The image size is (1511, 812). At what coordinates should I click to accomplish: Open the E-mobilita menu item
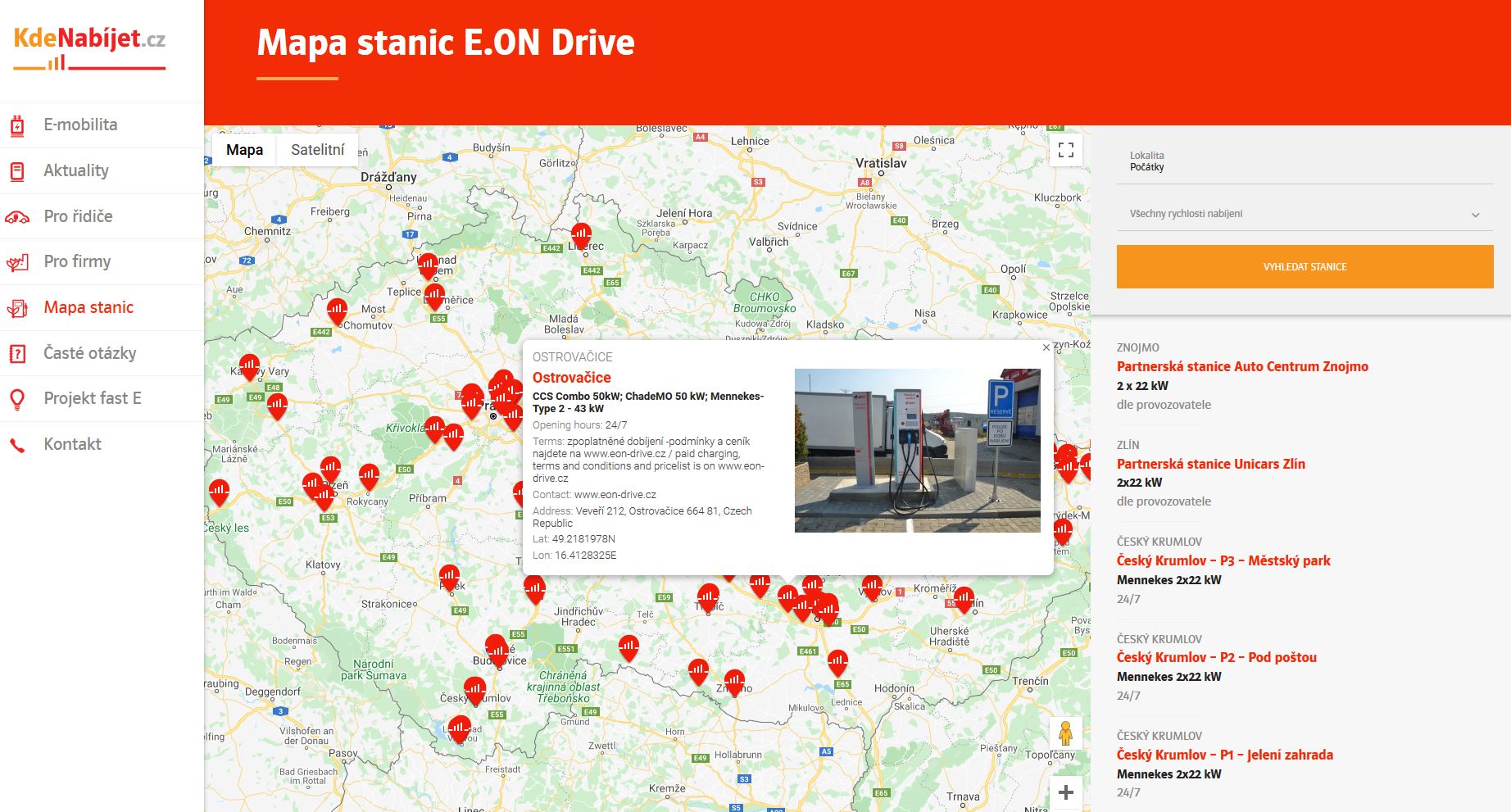(x=102, y=125)
